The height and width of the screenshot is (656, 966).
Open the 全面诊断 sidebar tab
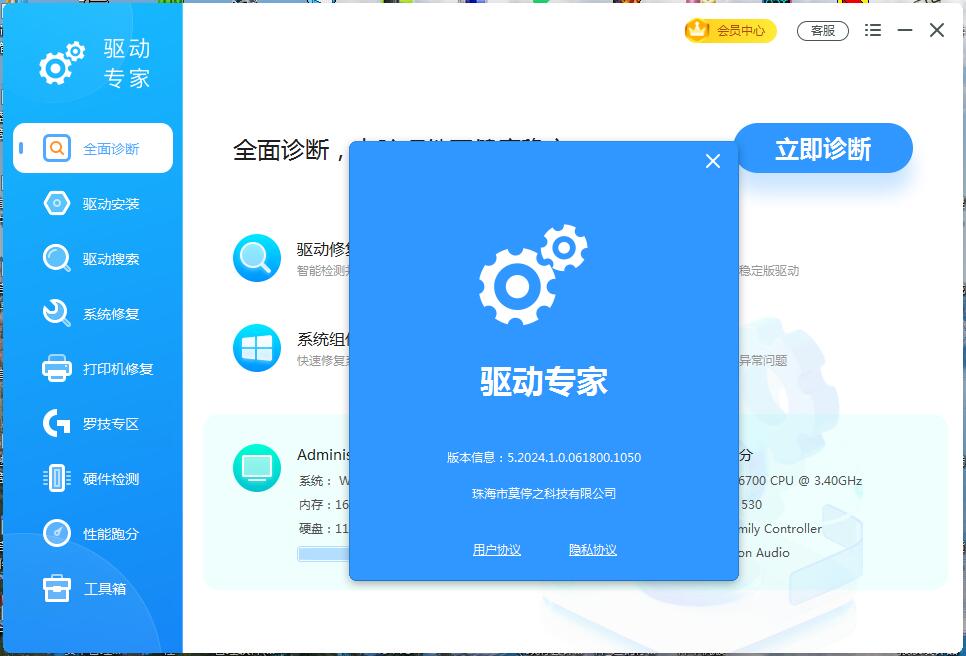coord(93,148)
